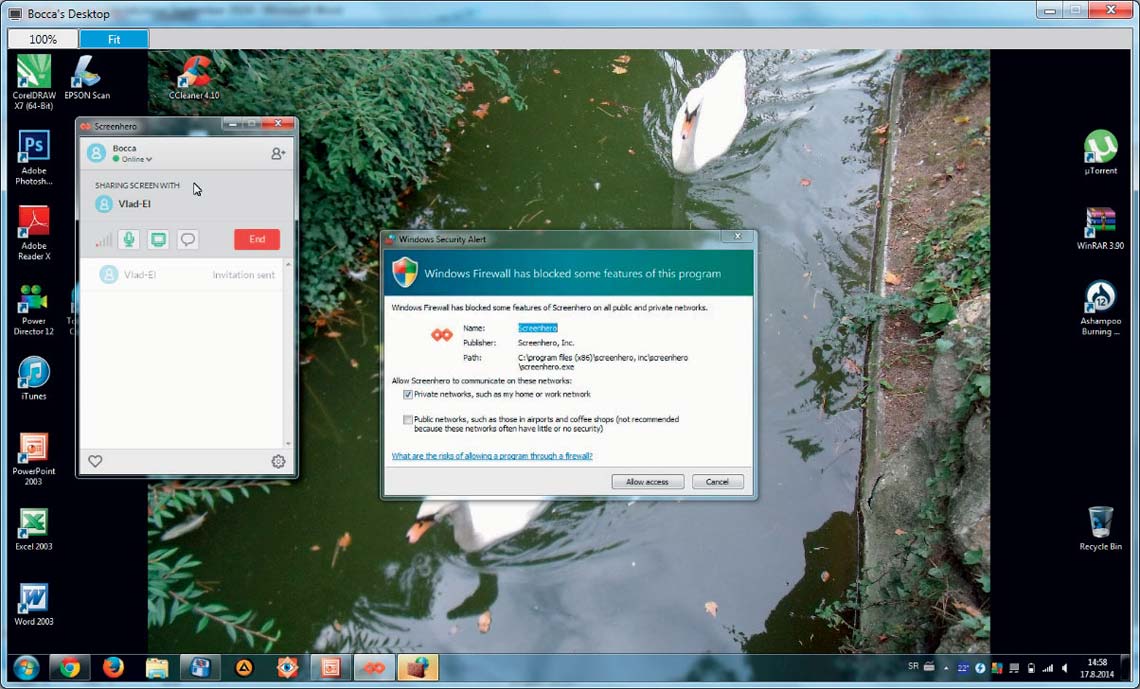Viewport: 1140px width, 689px height.
Task: Open Windows Explorer from the taskbar
Action: [156, 667]
